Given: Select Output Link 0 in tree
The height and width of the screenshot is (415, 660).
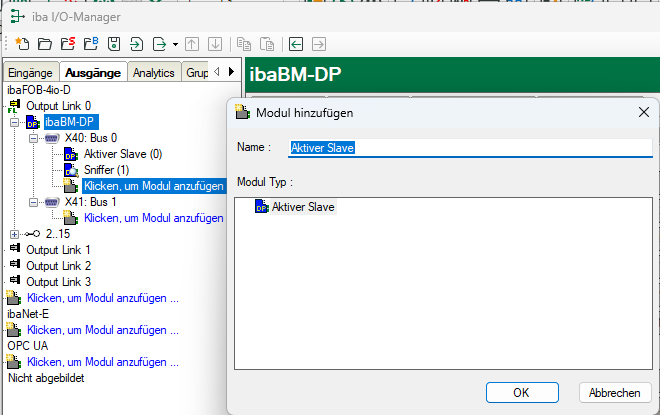Looking at the screenshot, I should pyautogui.click(x=59, y=106).
